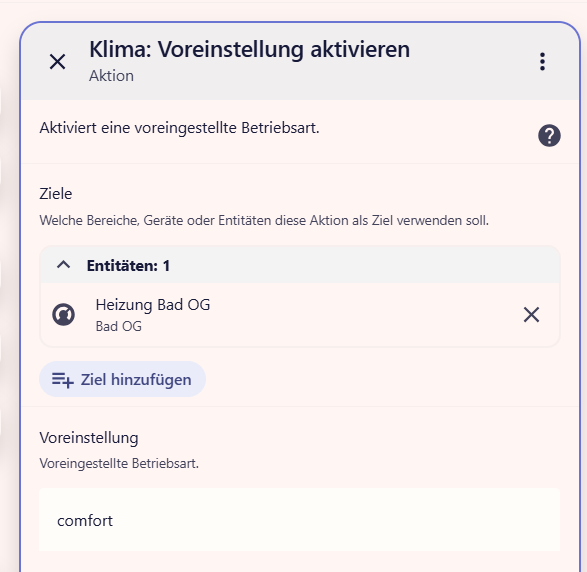
Task: Open the three-dot overflow menu
Action: tap(542, 61)
